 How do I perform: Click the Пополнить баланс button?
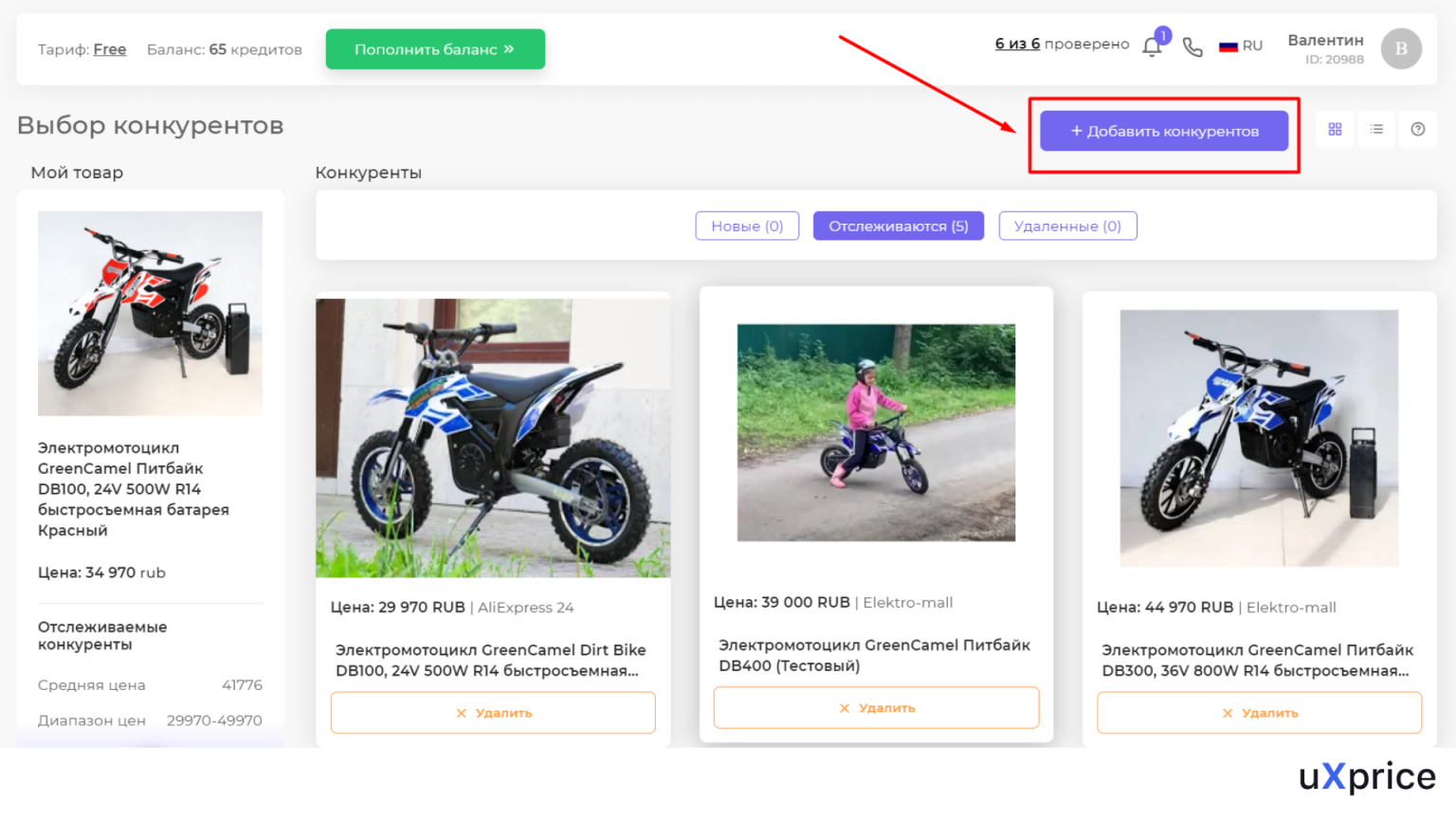[435, 49]
